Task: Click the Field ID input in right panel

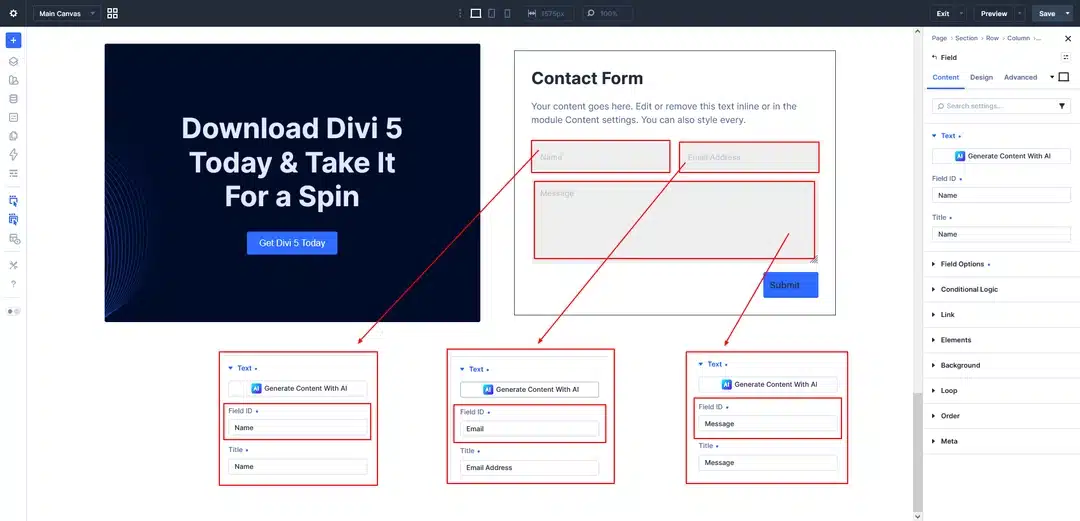Action: [x=1001, y=195]
